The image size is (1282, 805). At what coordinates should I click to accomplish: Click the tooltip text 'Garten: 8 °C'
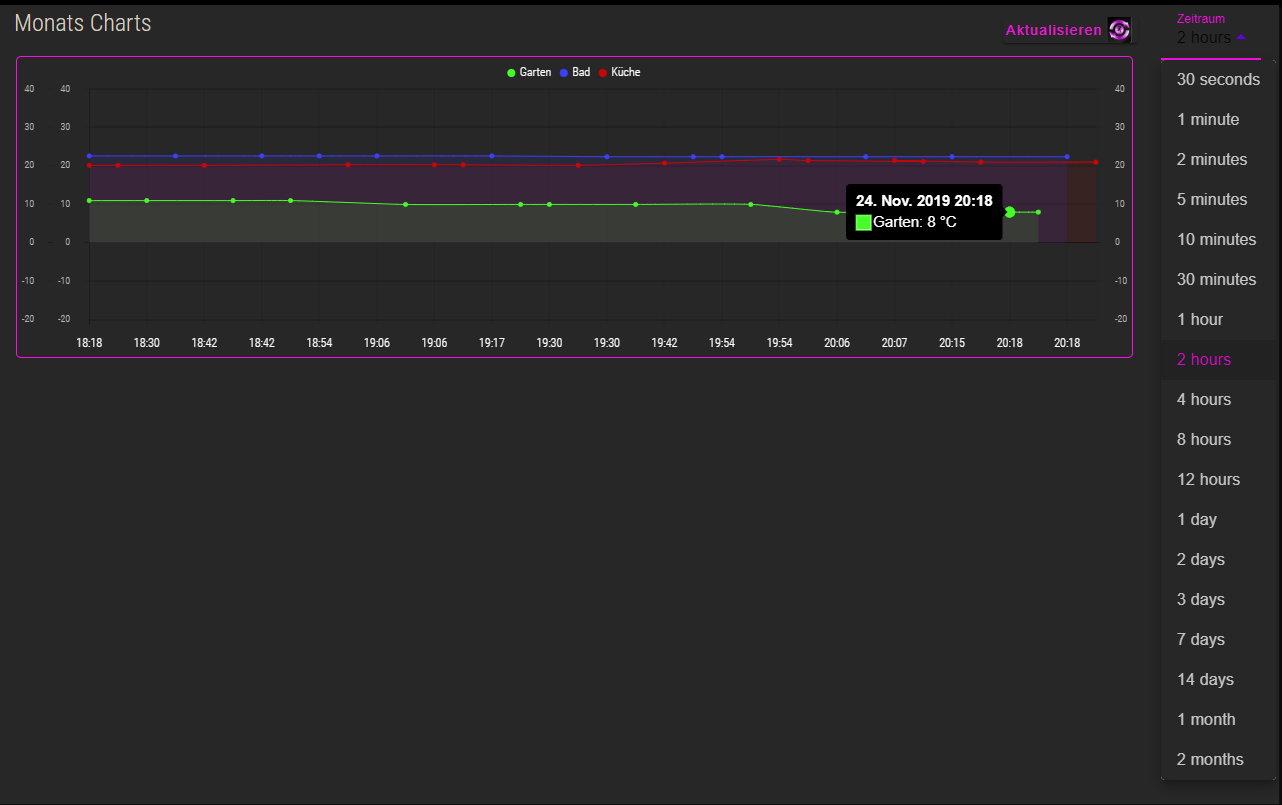click(x=915, y=222)
